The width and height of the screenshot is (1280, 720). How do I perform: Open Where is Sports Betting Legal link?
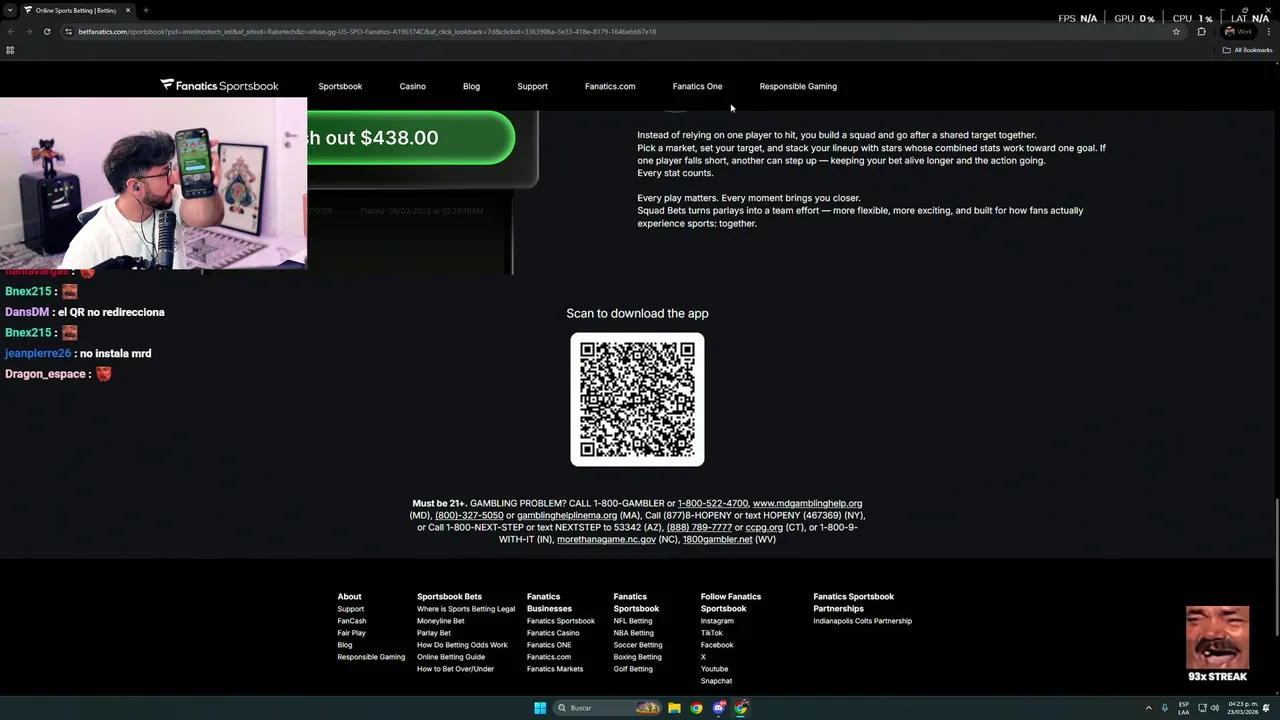[466, 609]
